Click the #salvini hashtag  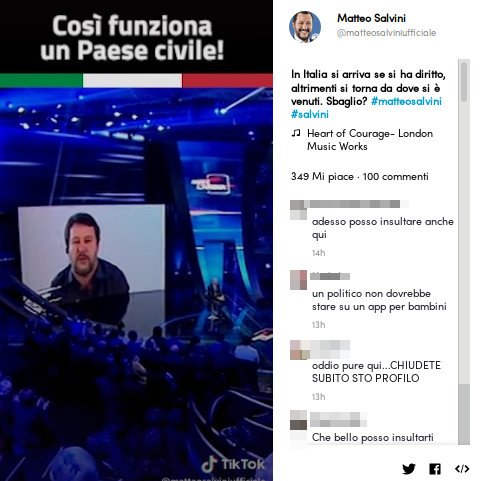coord(310,114)
